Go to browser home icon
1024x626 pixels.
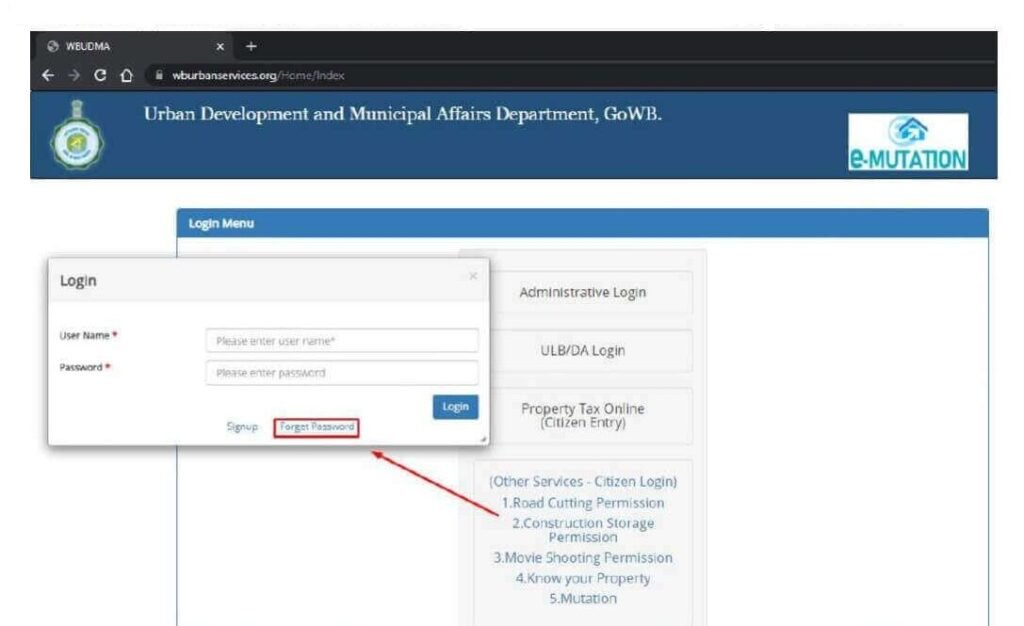tap(127, 75)
